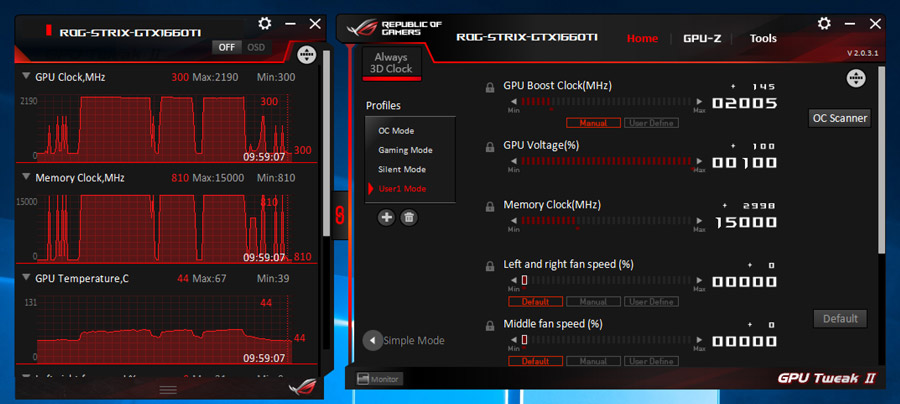Switch monitoring toggle to OFF
The image size is (900, 404).
(x=227, y=47)
